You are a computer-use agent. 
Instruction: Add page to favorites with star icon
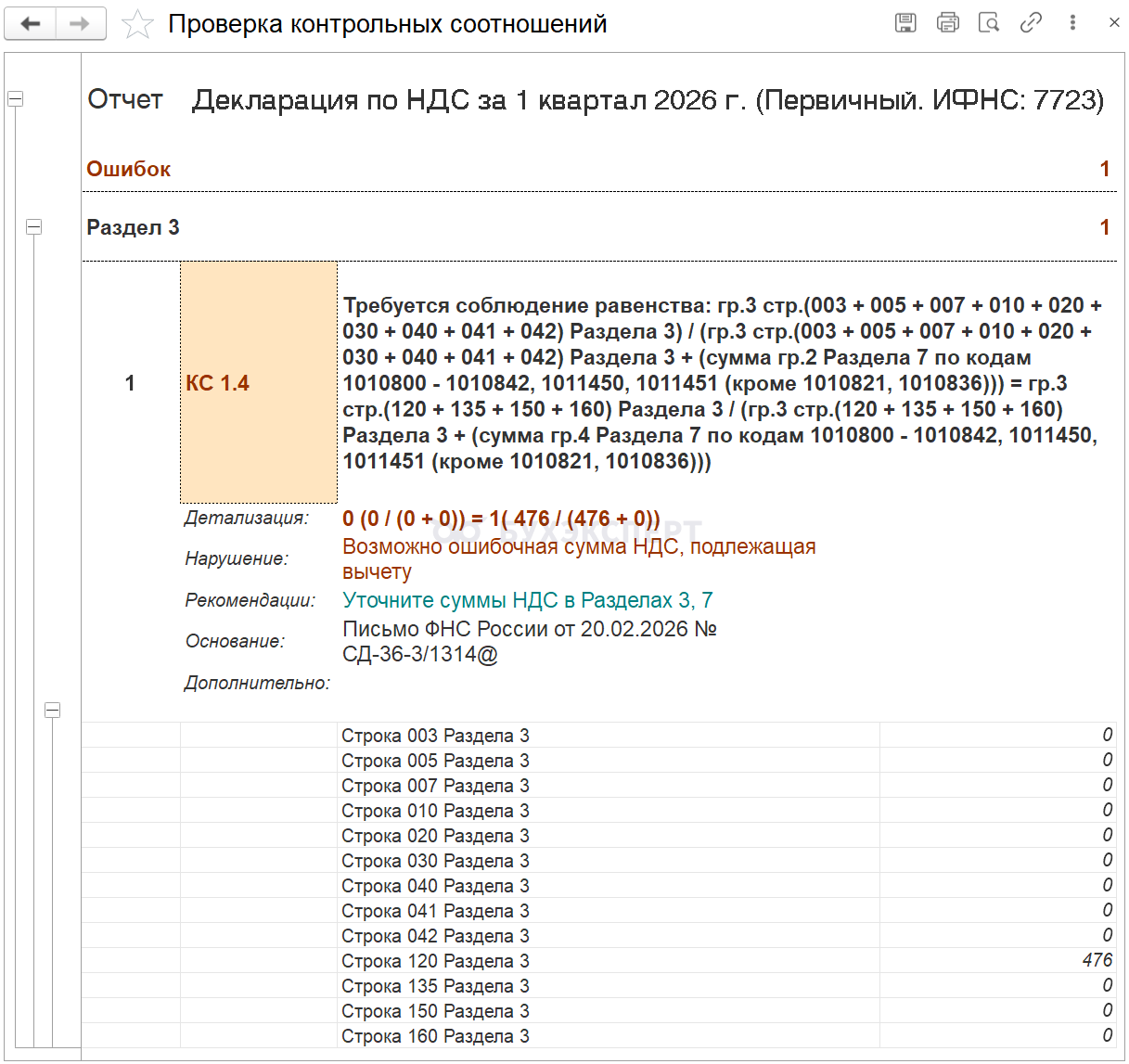coord(137,24)
